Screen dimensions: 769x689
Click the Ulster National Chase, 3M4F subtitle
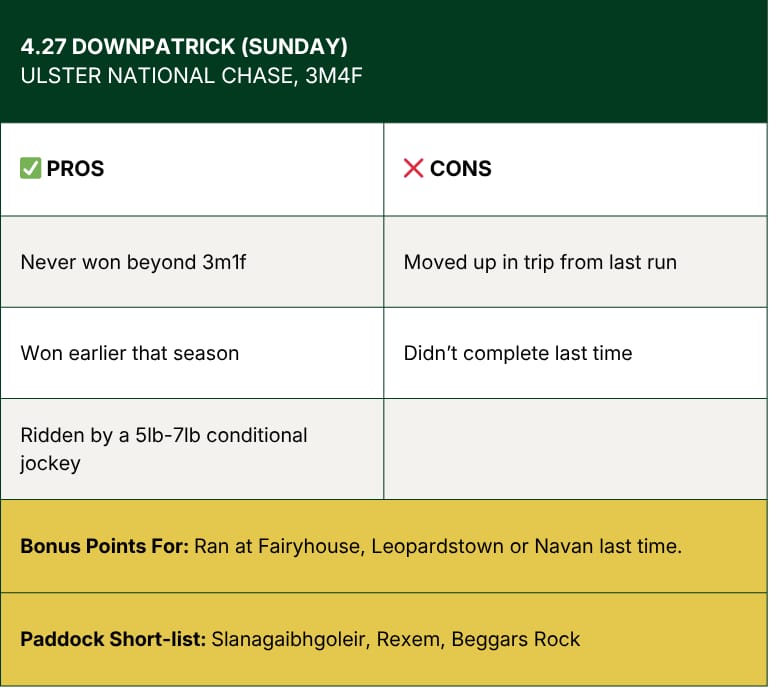coord(191,76)
